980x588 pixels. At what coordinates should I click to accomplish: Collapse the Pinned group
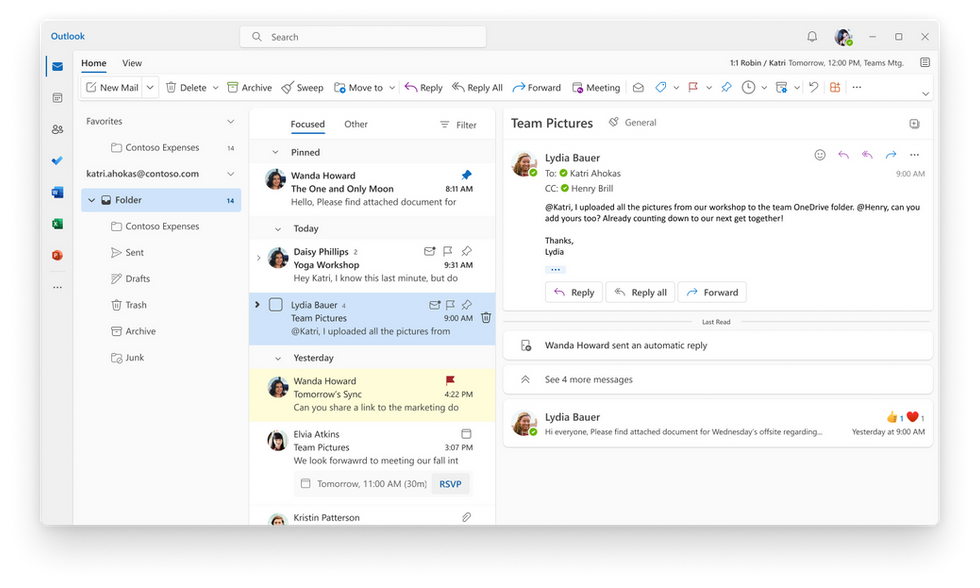[x=275, y=152]
